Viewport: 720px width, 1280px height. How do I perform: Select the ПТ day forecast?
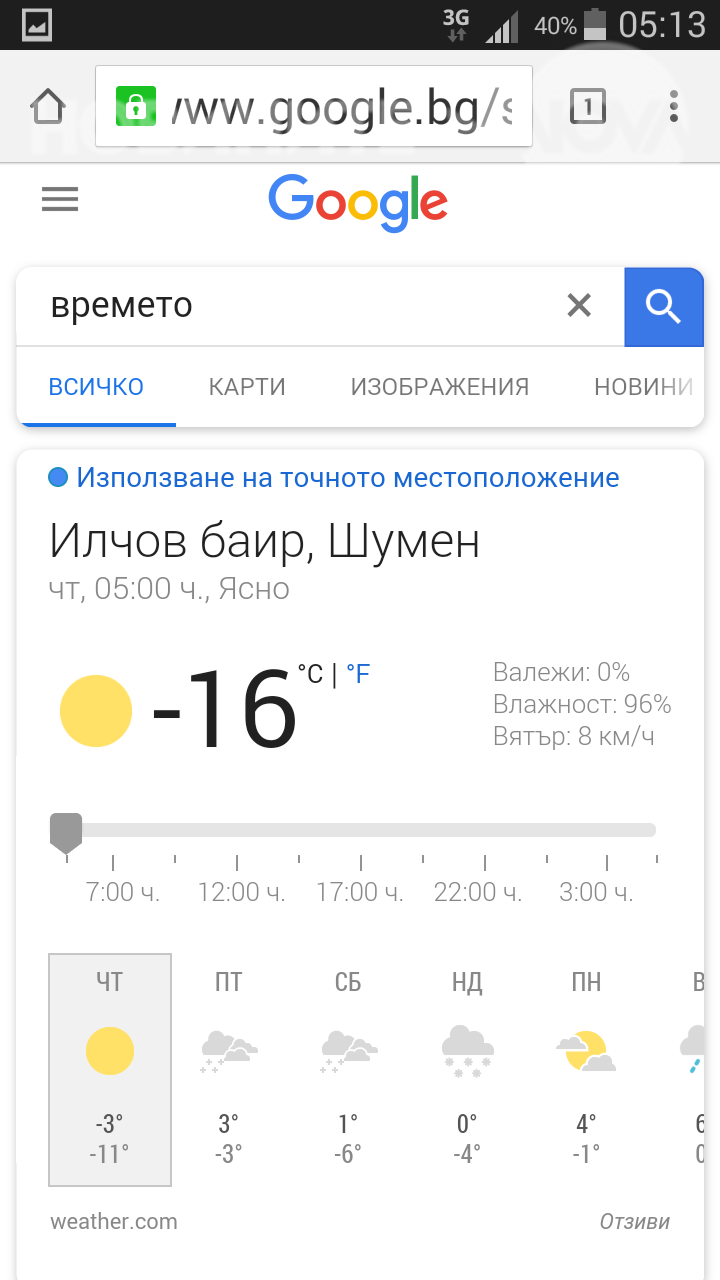(229, 1068)
